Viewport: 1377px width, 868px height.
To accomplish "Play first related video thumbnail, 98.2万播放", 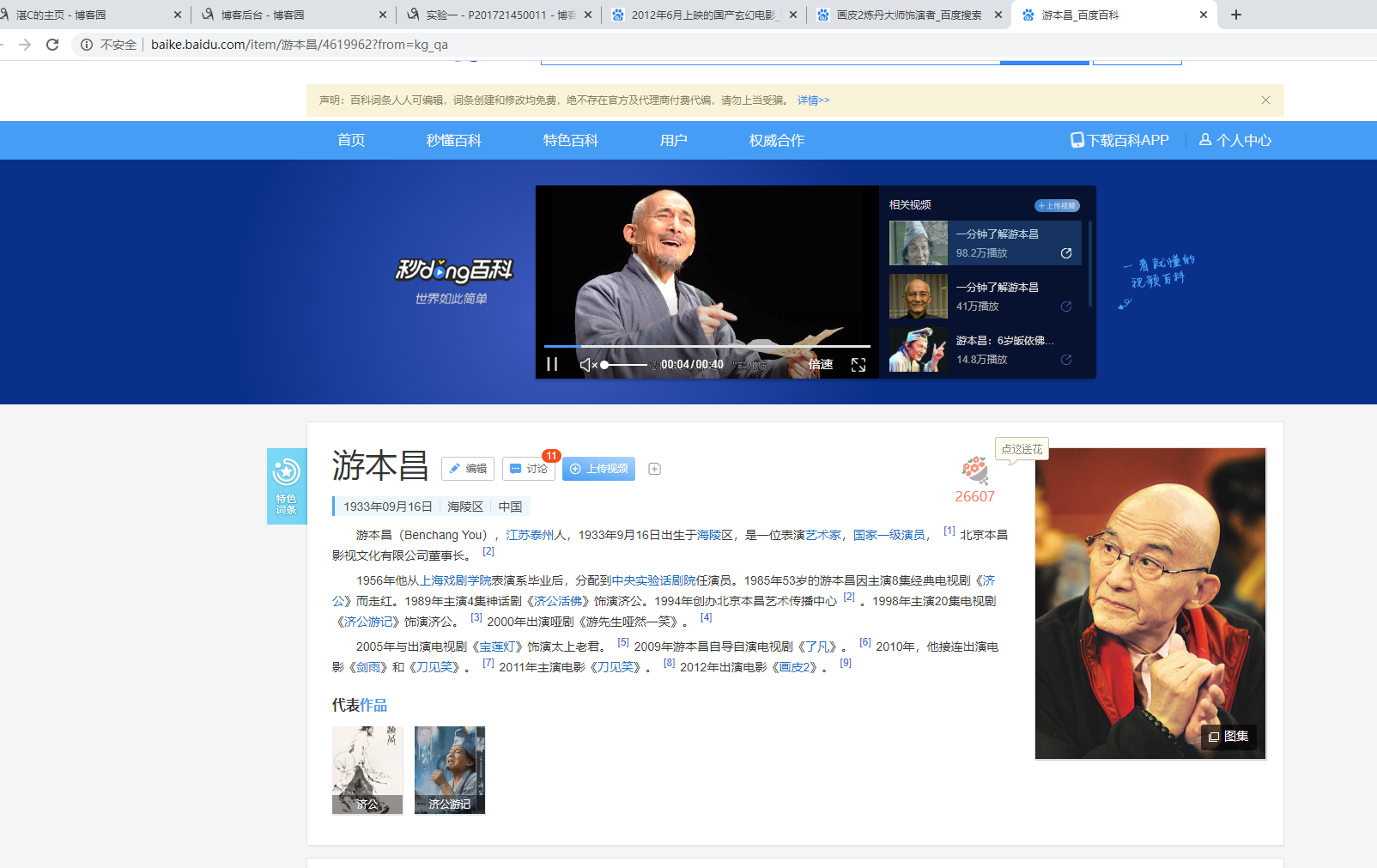I will click(919, 243).
